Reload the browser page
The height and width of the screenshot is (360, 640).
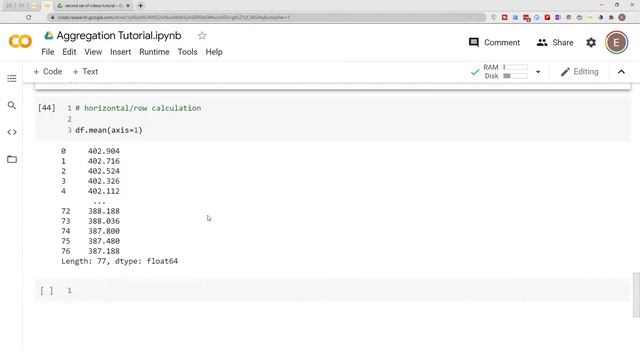pos(29,18)
